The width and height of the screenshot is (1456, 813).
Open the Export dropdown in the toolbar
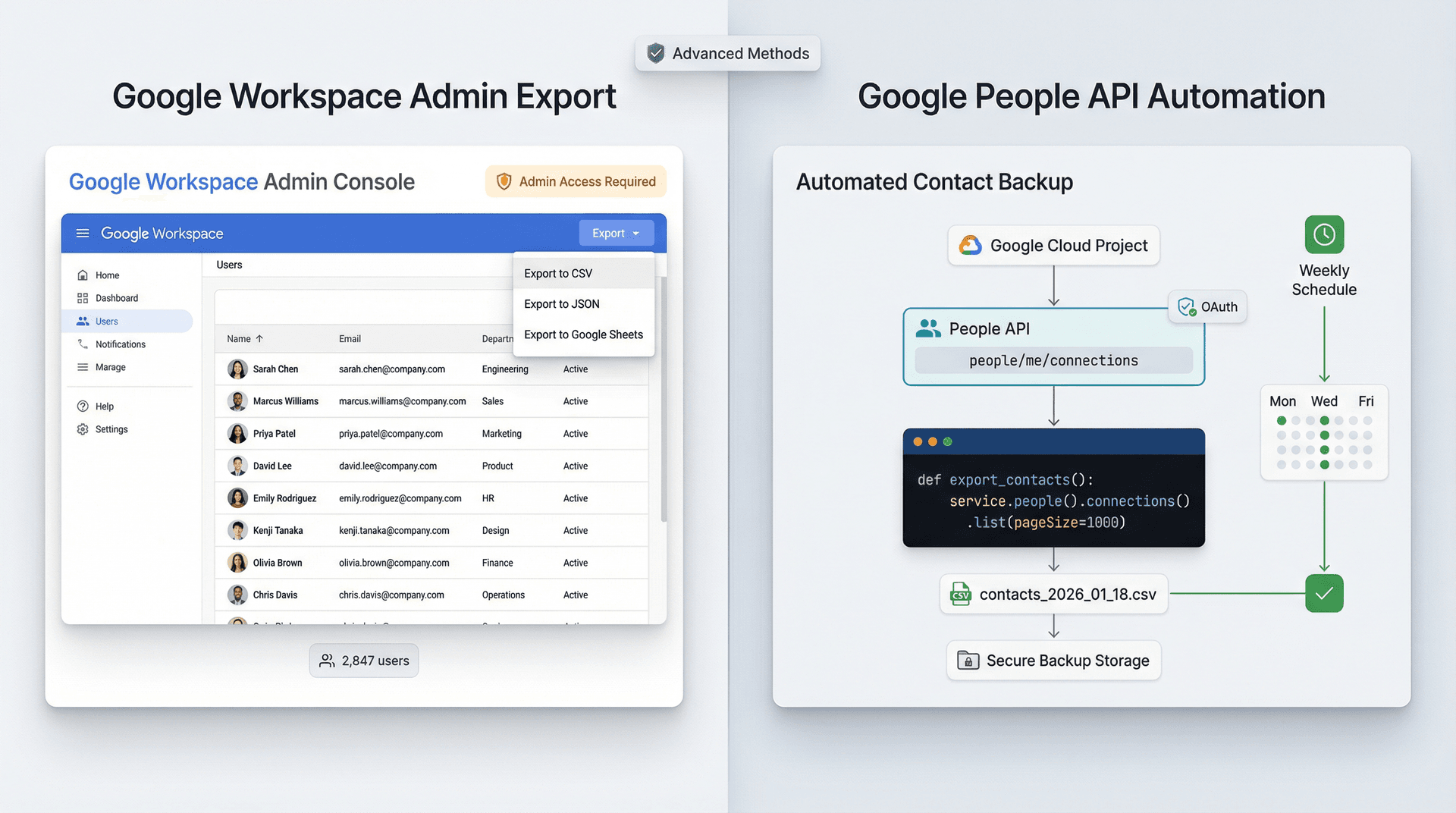[x=615, y=233]
